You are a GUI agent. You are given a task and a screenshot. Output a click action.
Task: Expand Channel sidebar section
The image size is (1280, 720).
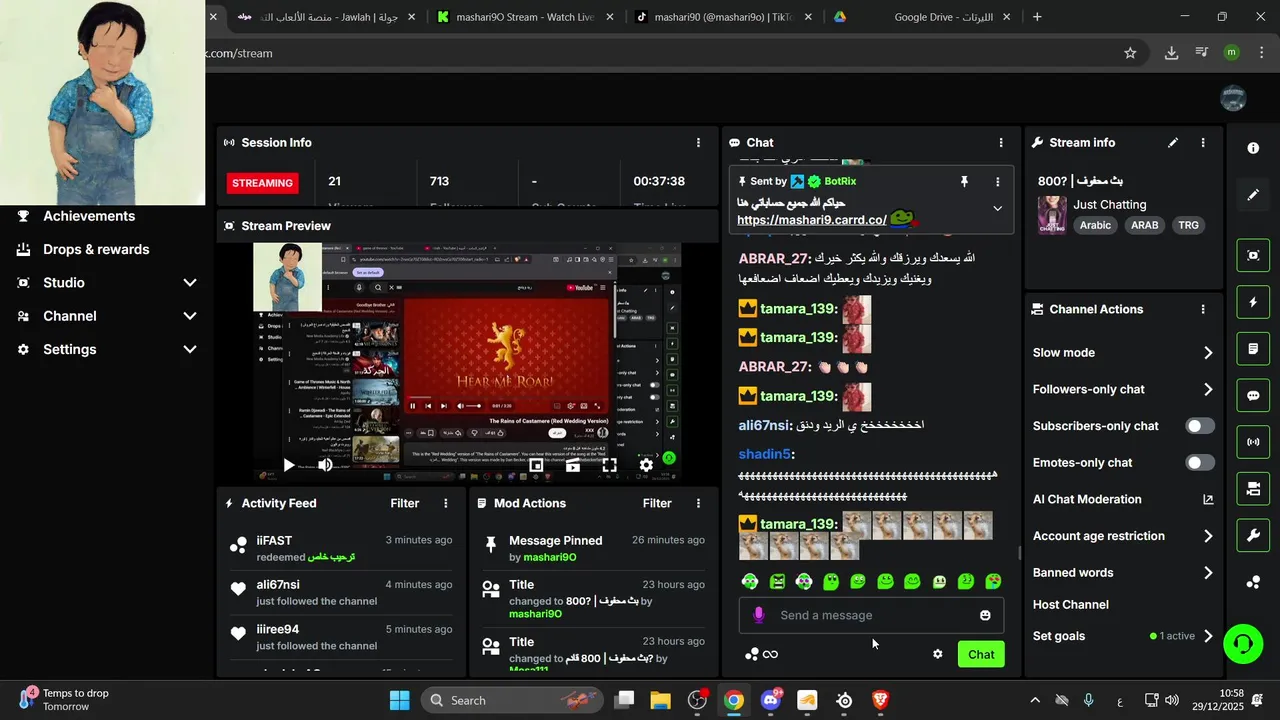coord(190,316)
